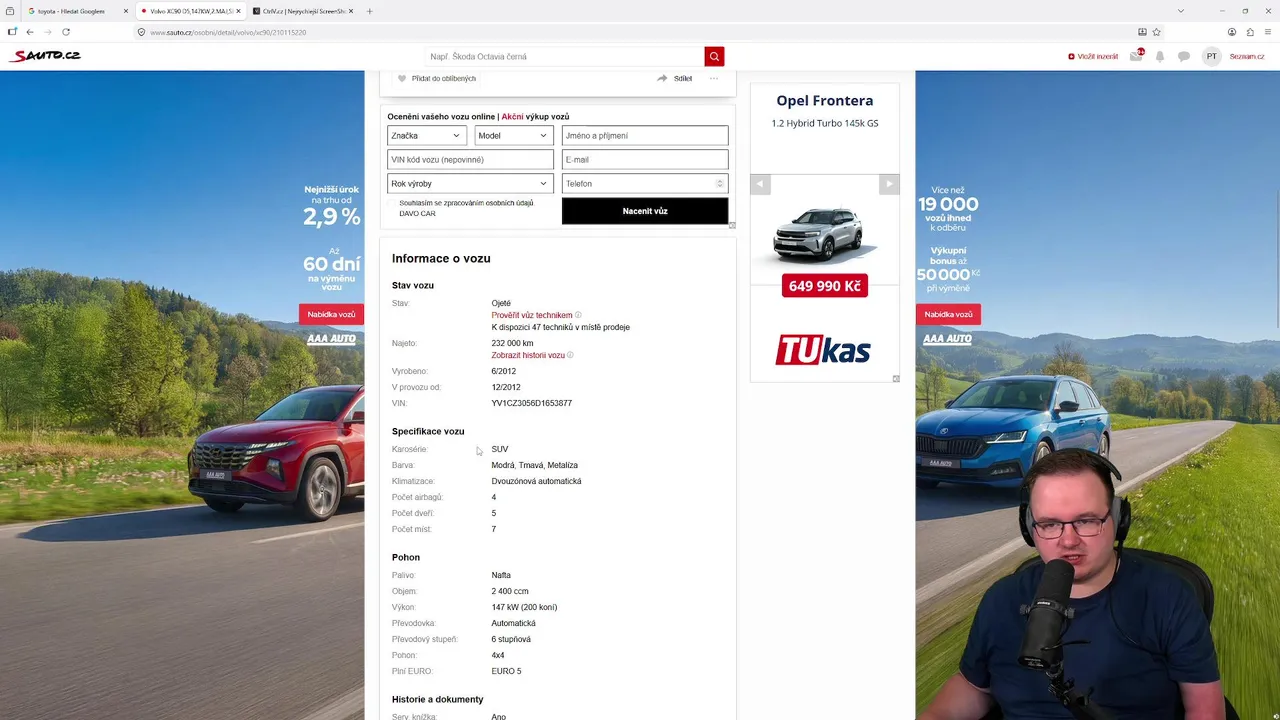Open the Seznam.cz link in header
The image size is (1280, 720).
point(1247,56)
